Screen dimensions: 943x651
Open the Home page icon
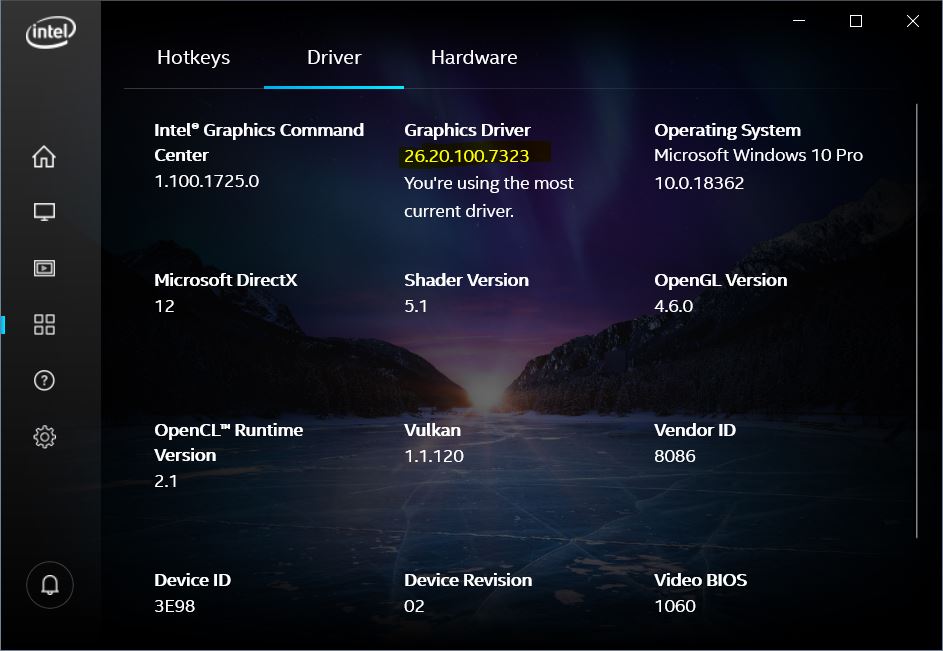coord(44,156)
